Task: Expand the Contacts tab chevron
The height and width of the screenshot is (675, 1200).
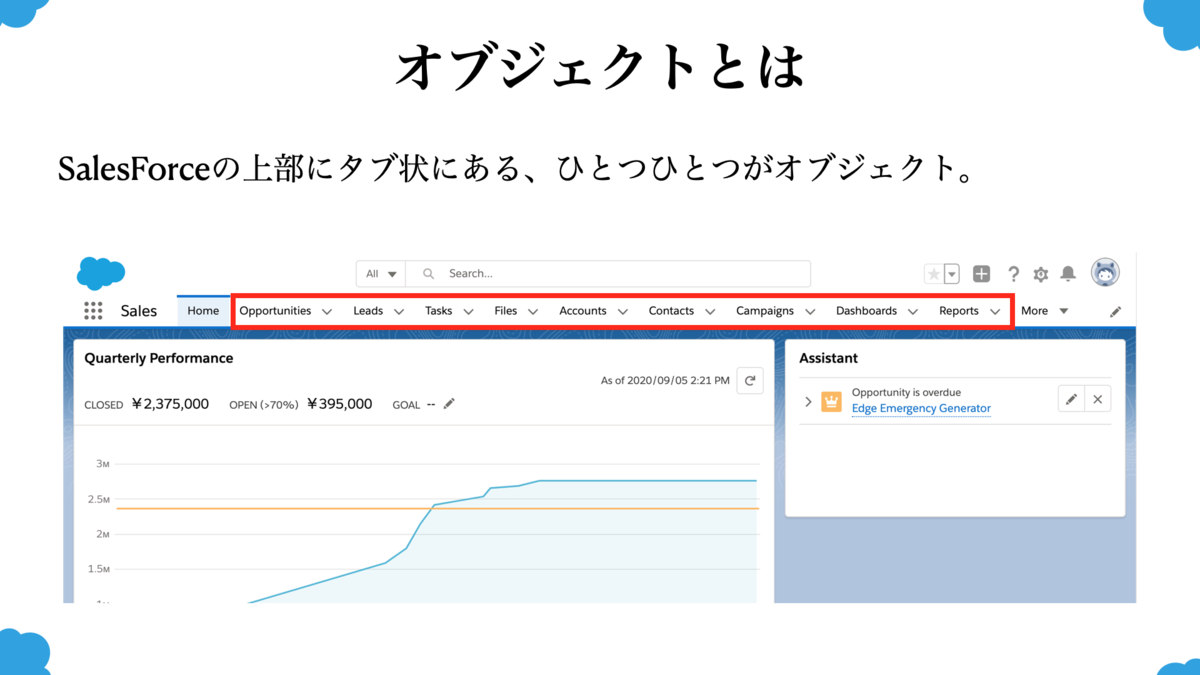Action: [x=710, y=311]
